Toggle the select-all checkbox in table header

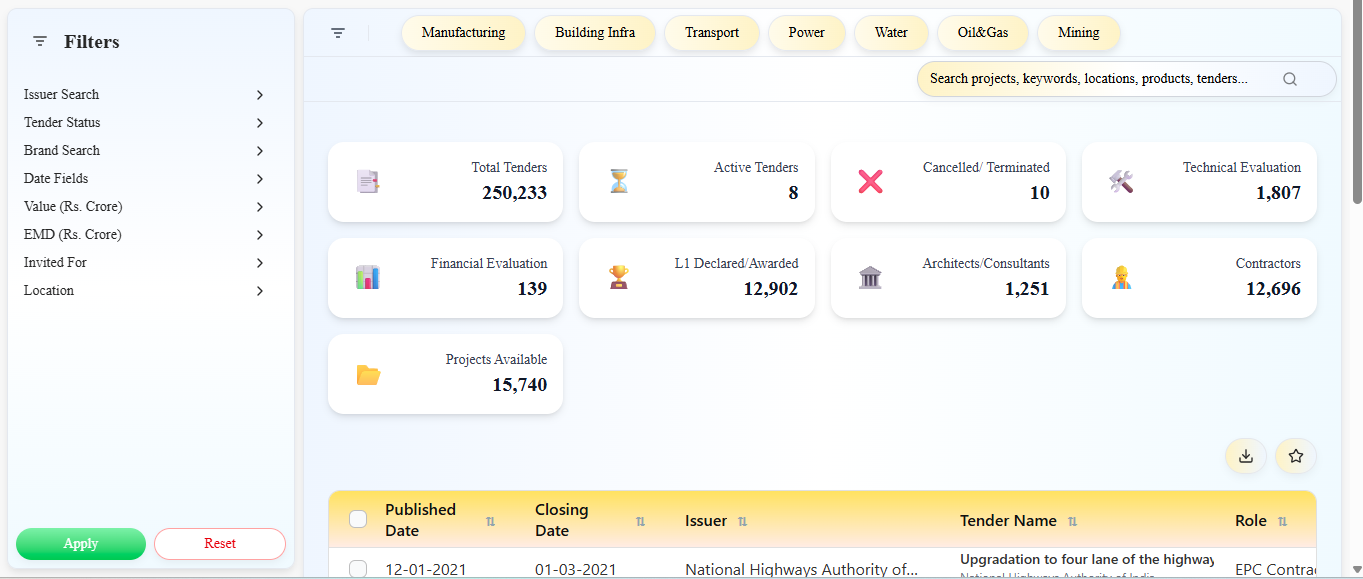pos(358,519)
